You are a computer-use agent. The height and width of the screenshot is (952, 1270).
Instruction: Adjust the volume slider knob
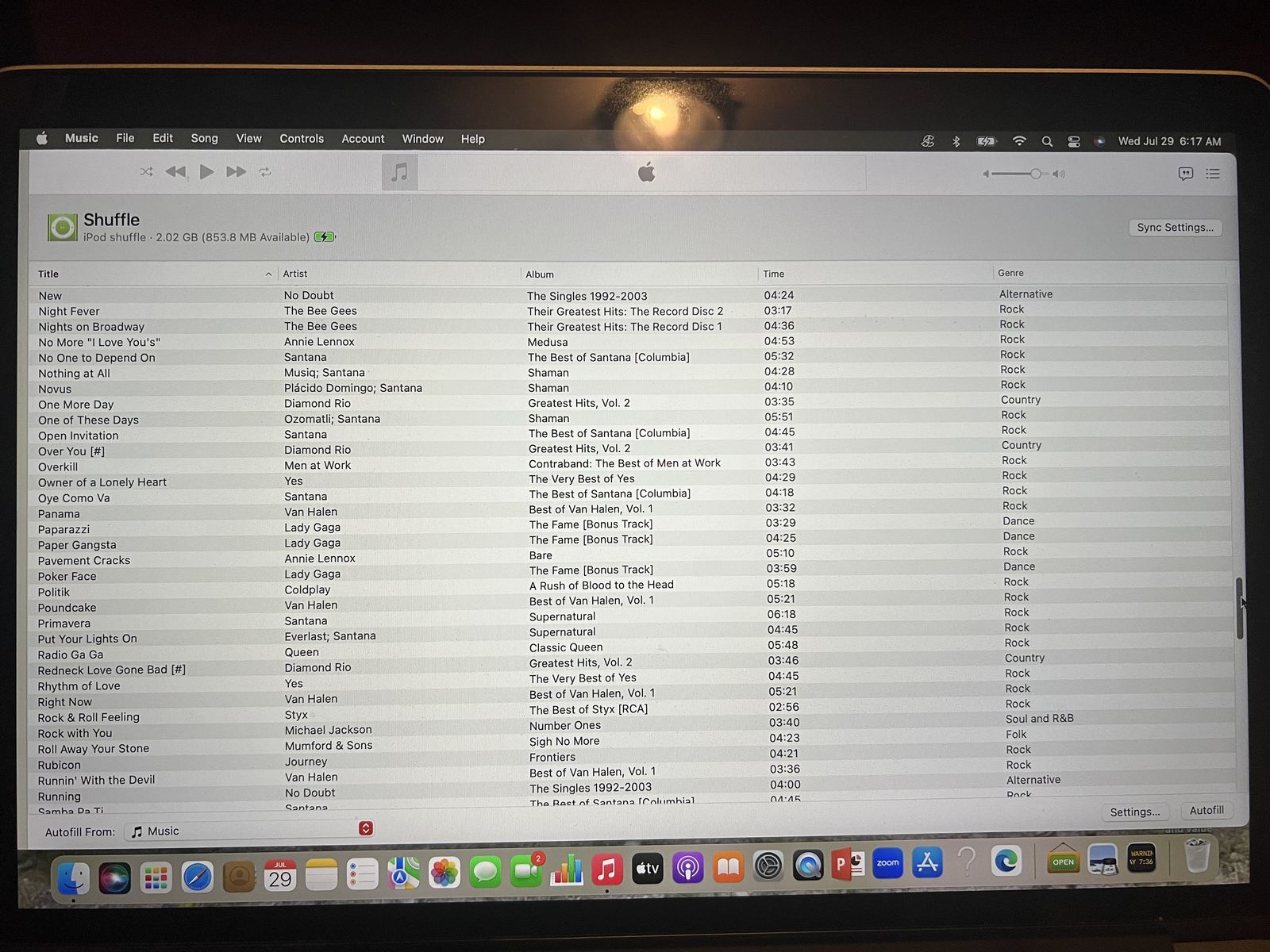[x=1035, y=174]
